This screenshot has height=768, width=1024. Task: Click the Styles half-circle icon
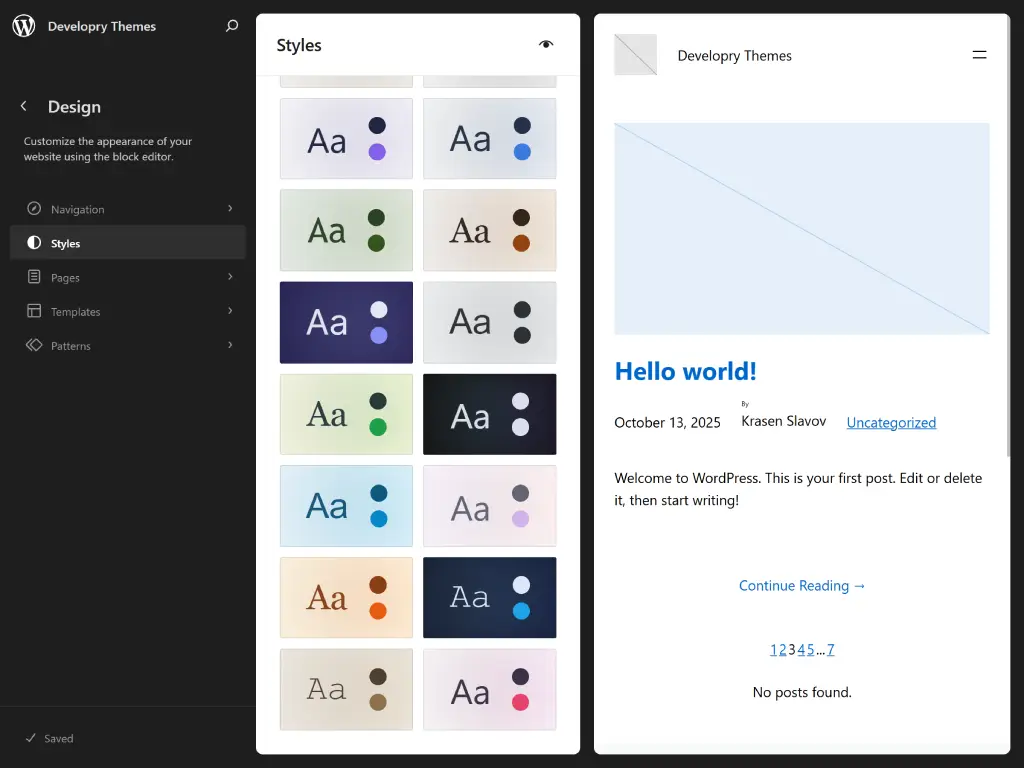(34, 243)
